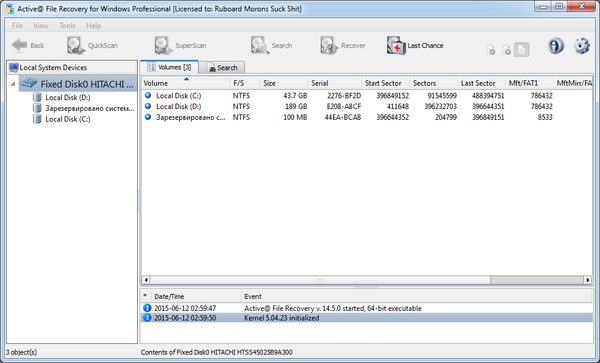Click serial number 44EA-BCA8
Screen dimensions: 600x363
(x=343, y=117)
